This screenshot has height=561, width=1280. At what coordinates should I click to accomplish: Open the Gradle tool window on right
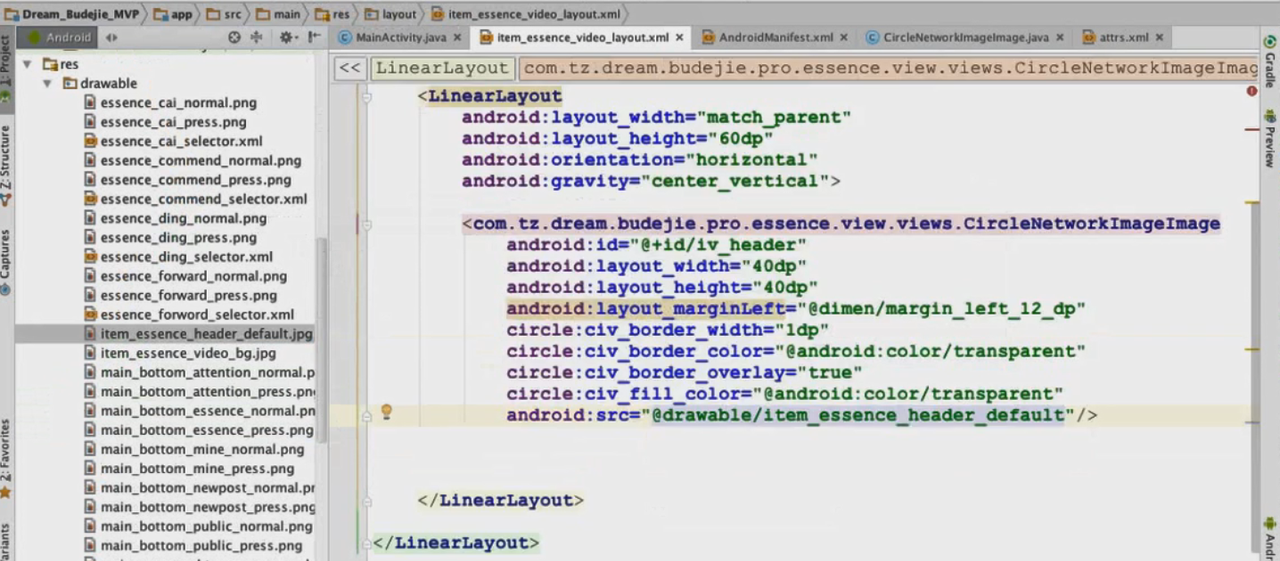[x=1270, y=62]
